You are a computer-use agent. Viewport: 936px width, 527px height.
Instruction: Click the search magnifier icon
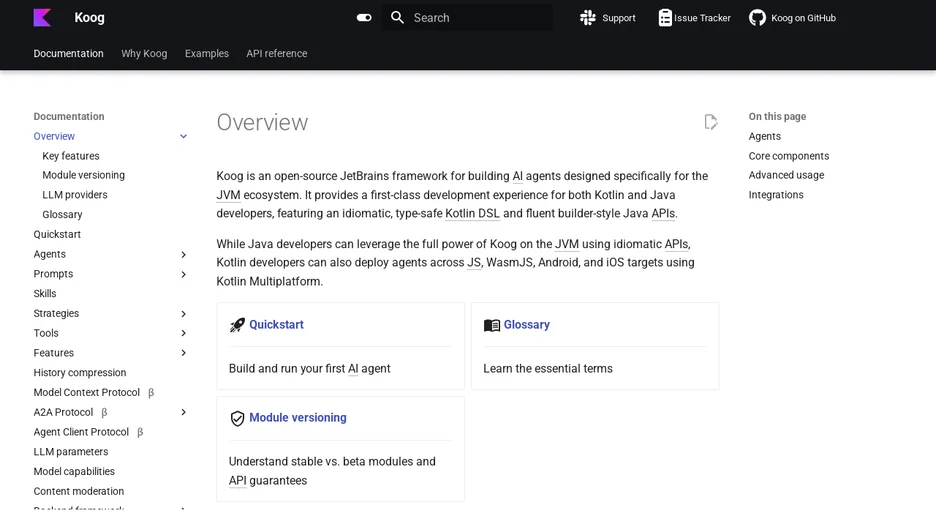[398, 17]
